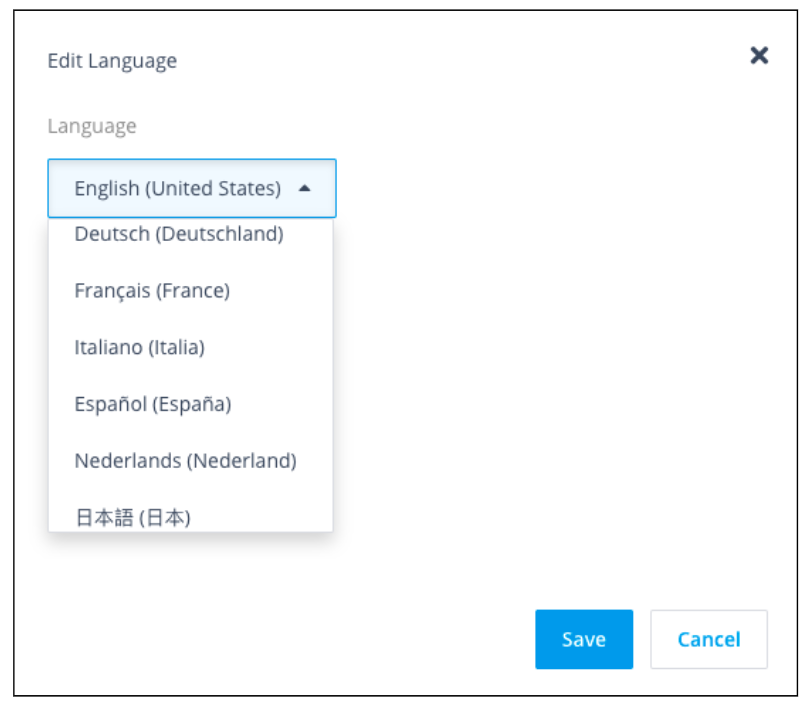Viewport: 810px width, 711px height.
Task: Set Italian as the language
Action: (x=139, y=348)
